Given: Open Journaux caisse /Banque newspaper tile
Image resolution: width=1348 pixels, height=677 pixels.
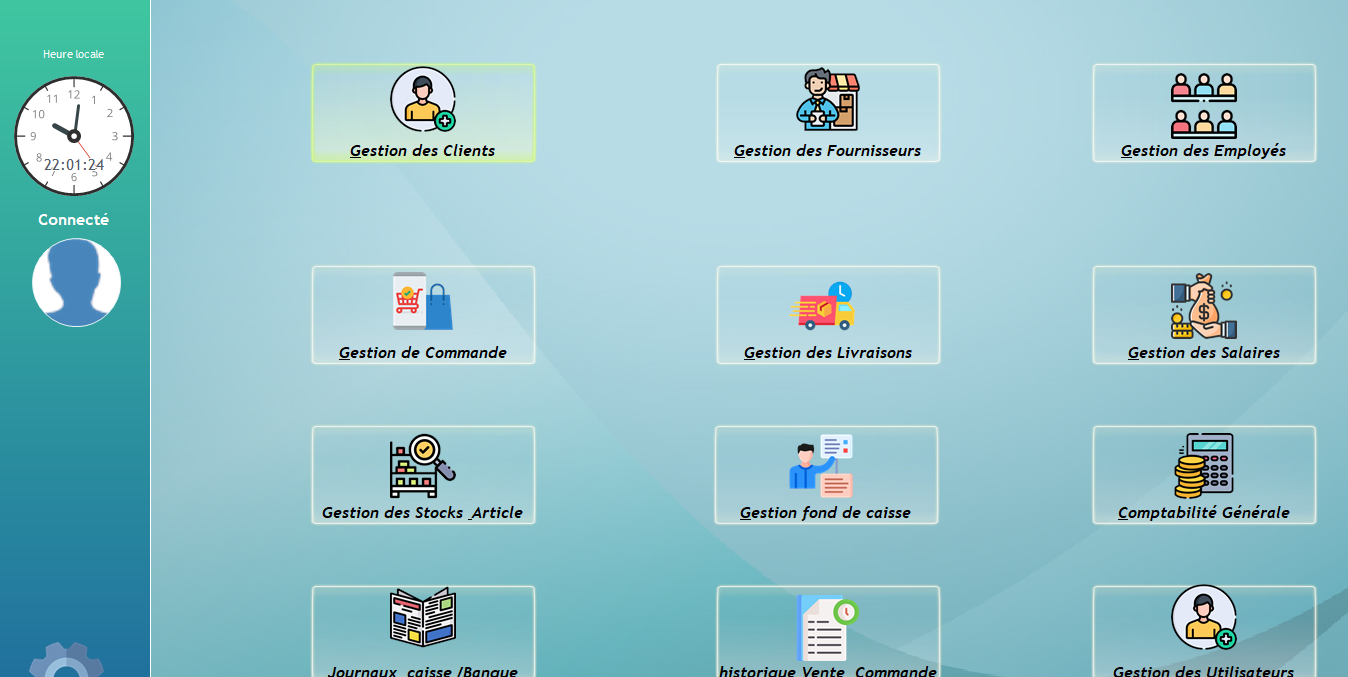Looking at the screenshot, I should tap(423, 632).
